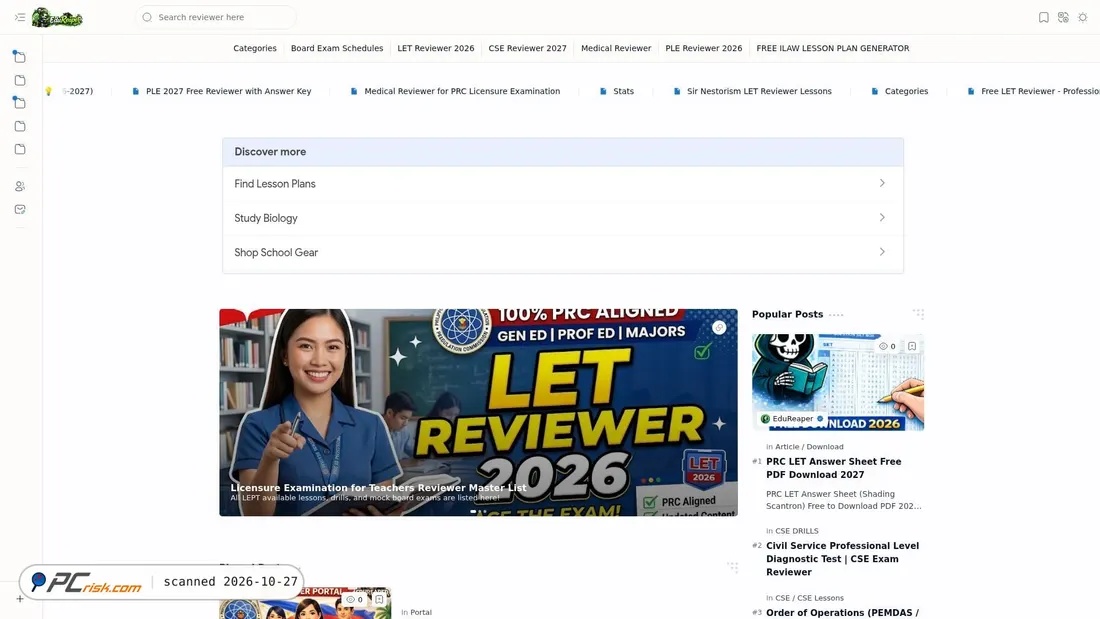Viewport: 1100px width, 619px height.
Task: Click Article / Download category label
Action: coord(809,446)
